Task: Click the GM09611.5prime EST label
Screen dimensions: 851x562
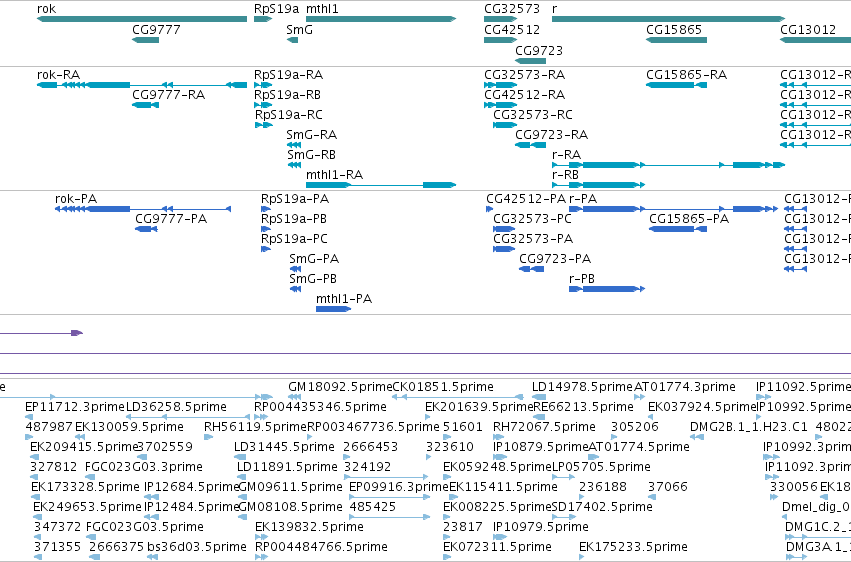Action: [x=290, y=487]
